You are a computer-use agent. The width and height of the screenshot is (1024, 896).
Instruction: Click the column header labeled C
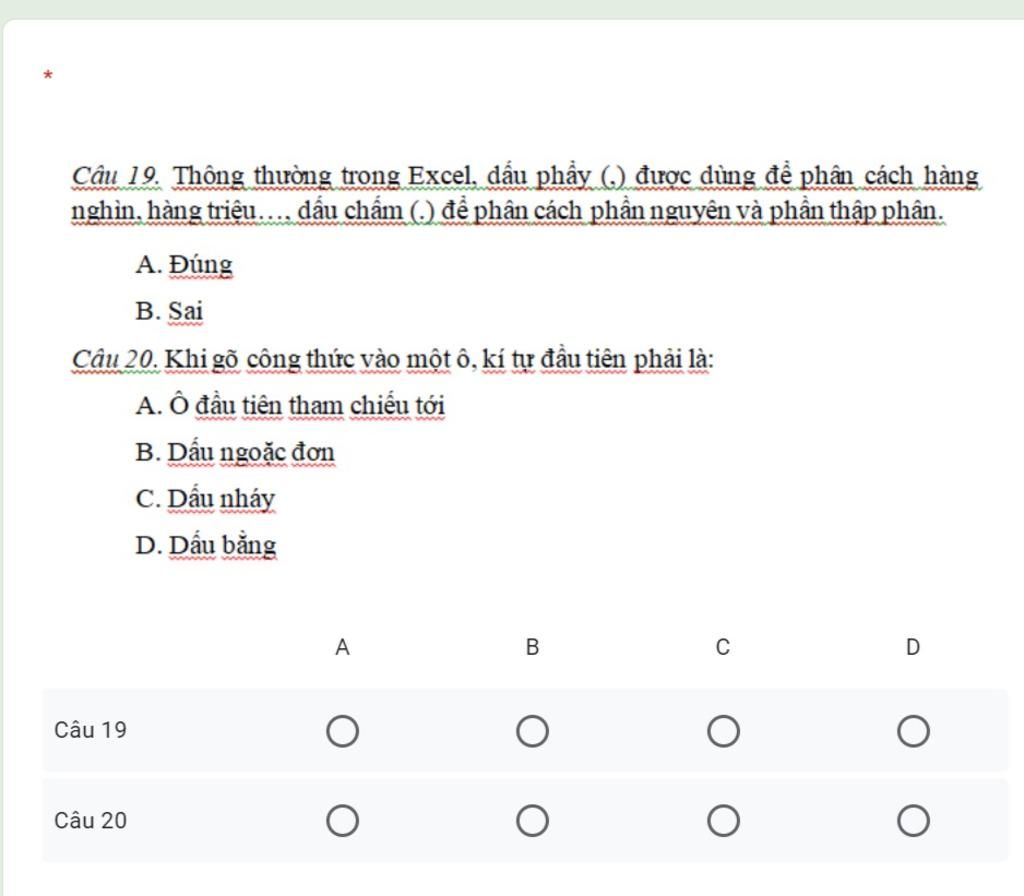(723, 648)
